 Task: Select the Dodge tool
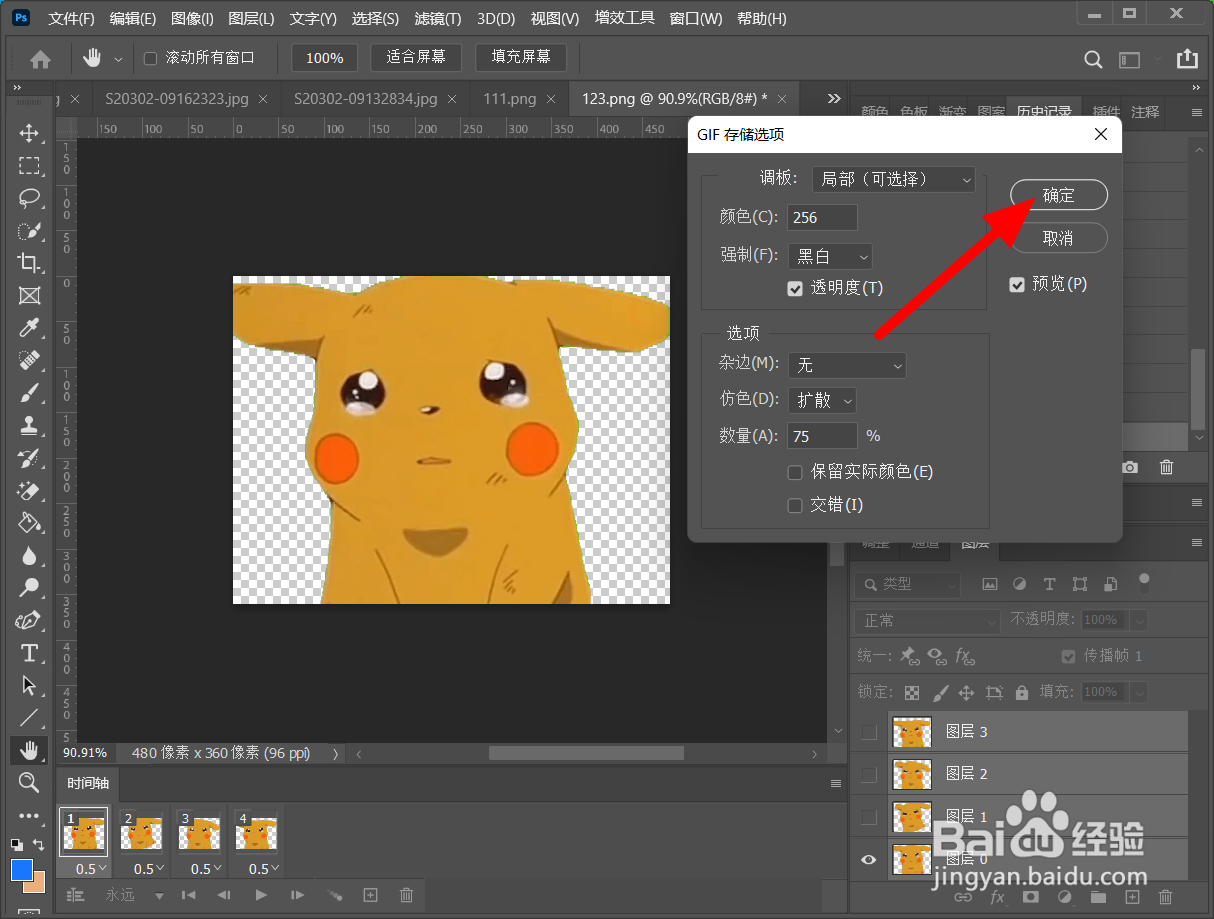tap(29, 587)
